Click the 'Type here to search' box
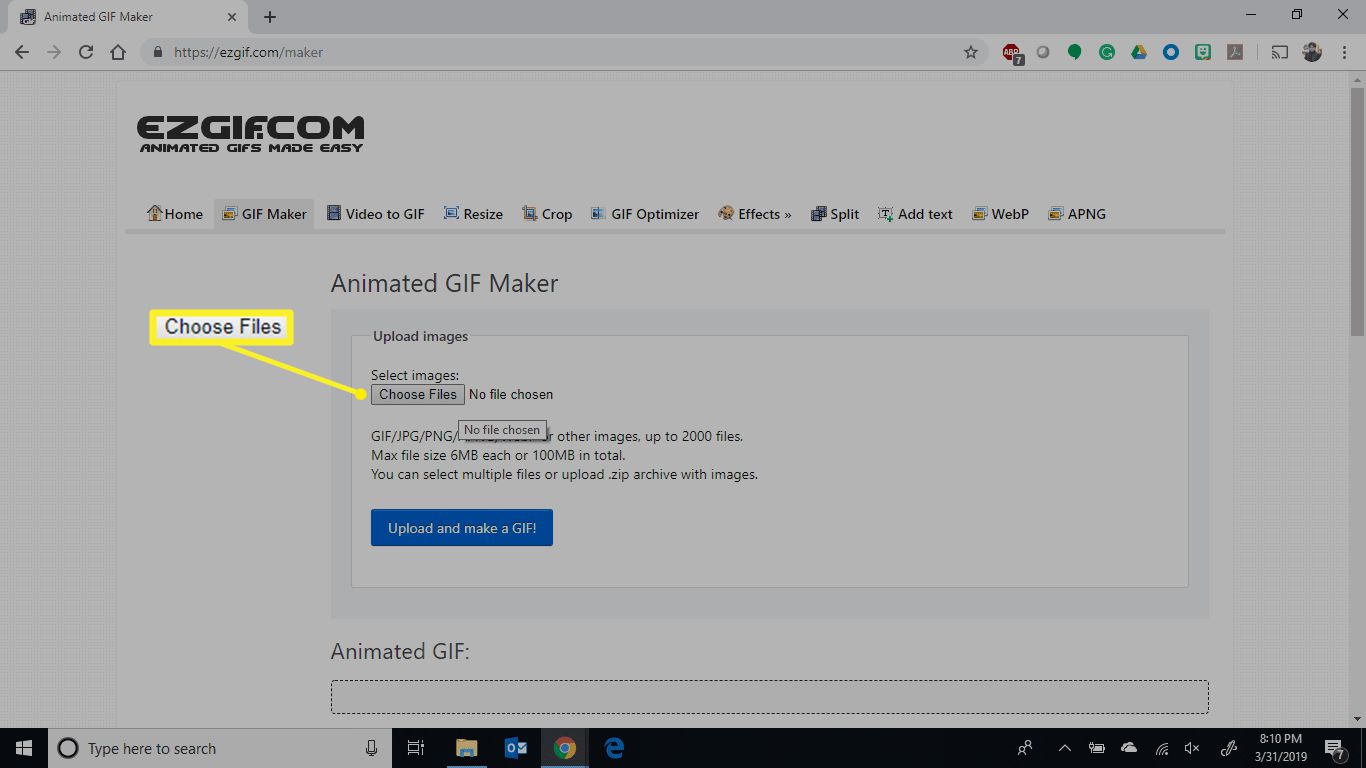Image resolution: width=1366 pixels, height=768 pixels. click(222, 748)
